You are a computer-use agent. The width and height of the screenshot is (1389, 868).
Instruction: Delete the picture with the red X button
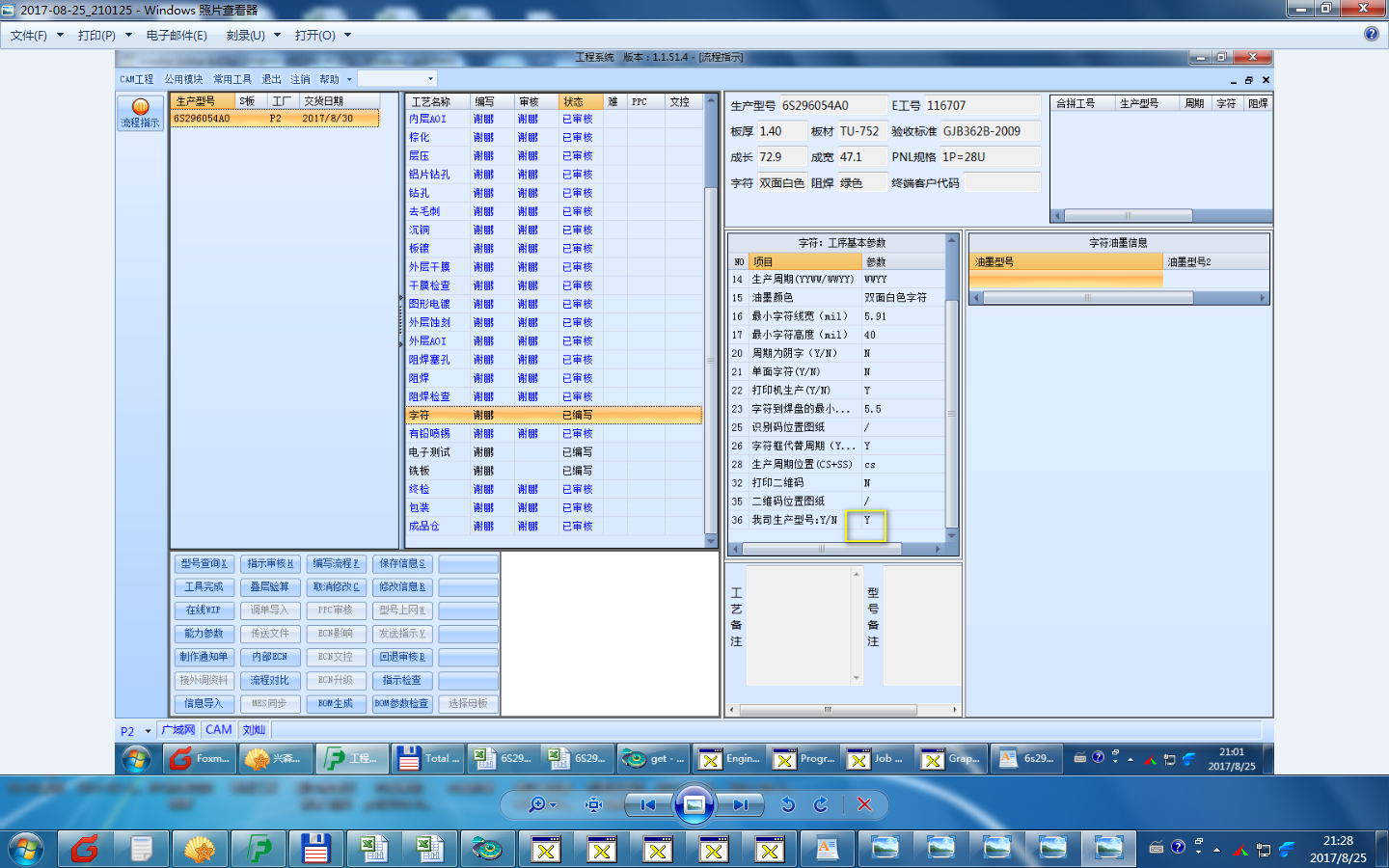coord(864,804)
